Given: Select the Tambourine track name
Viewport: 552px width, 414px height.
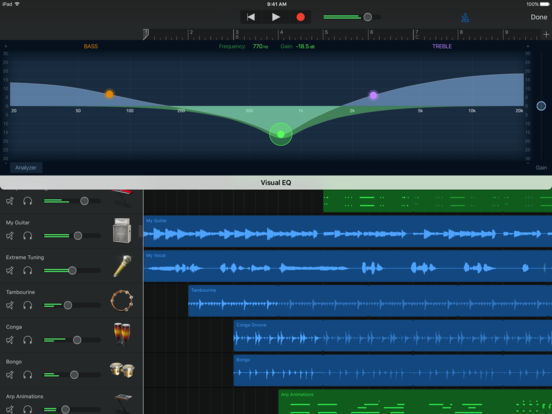Looking at the screenshot, I should [20, 292].
